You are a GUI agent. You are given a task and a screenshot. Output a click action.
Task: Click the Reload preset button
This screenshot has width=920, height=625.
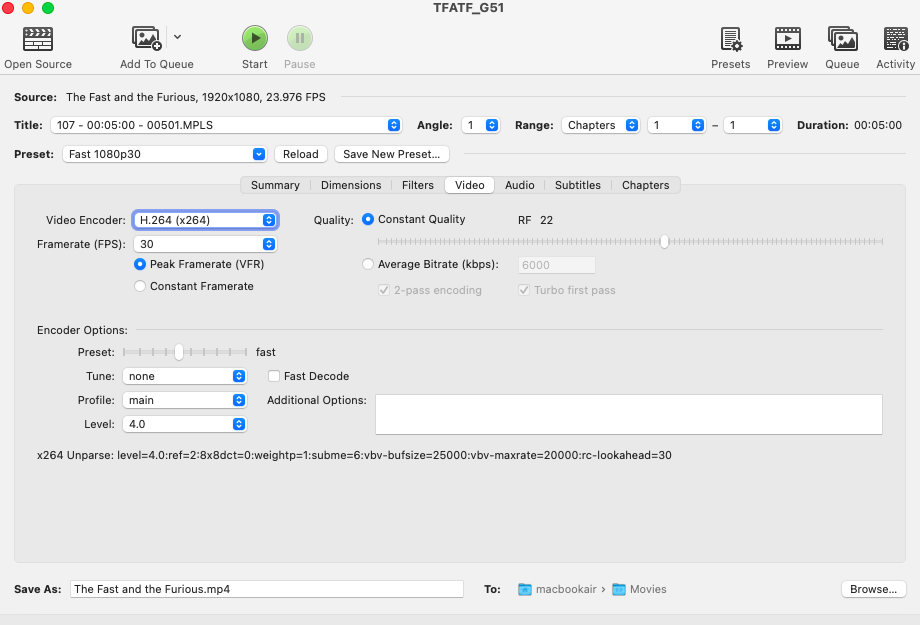pyautogui.click(x=300, y=154)
